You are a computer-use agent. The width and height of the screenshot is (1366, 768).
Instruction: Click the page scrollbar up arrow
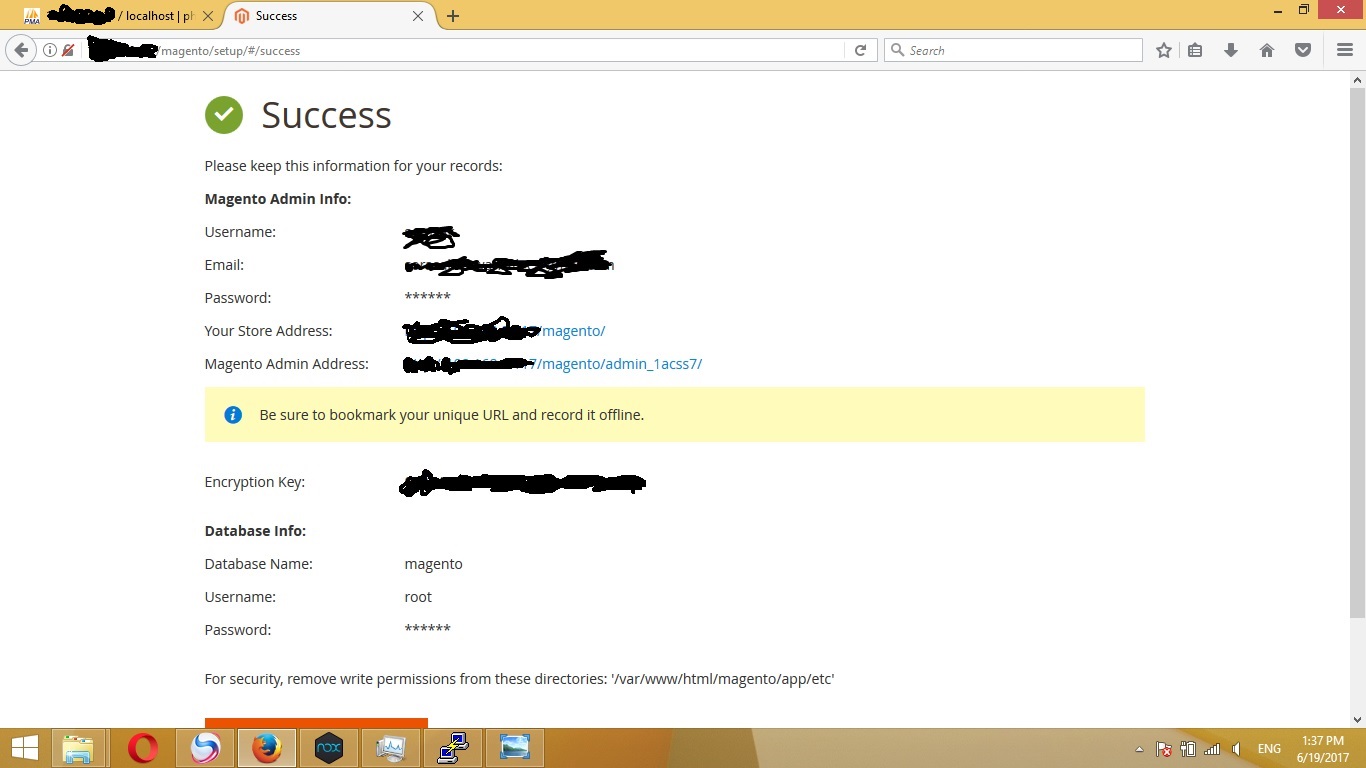pyautogui.click(x=1357, y=79)
